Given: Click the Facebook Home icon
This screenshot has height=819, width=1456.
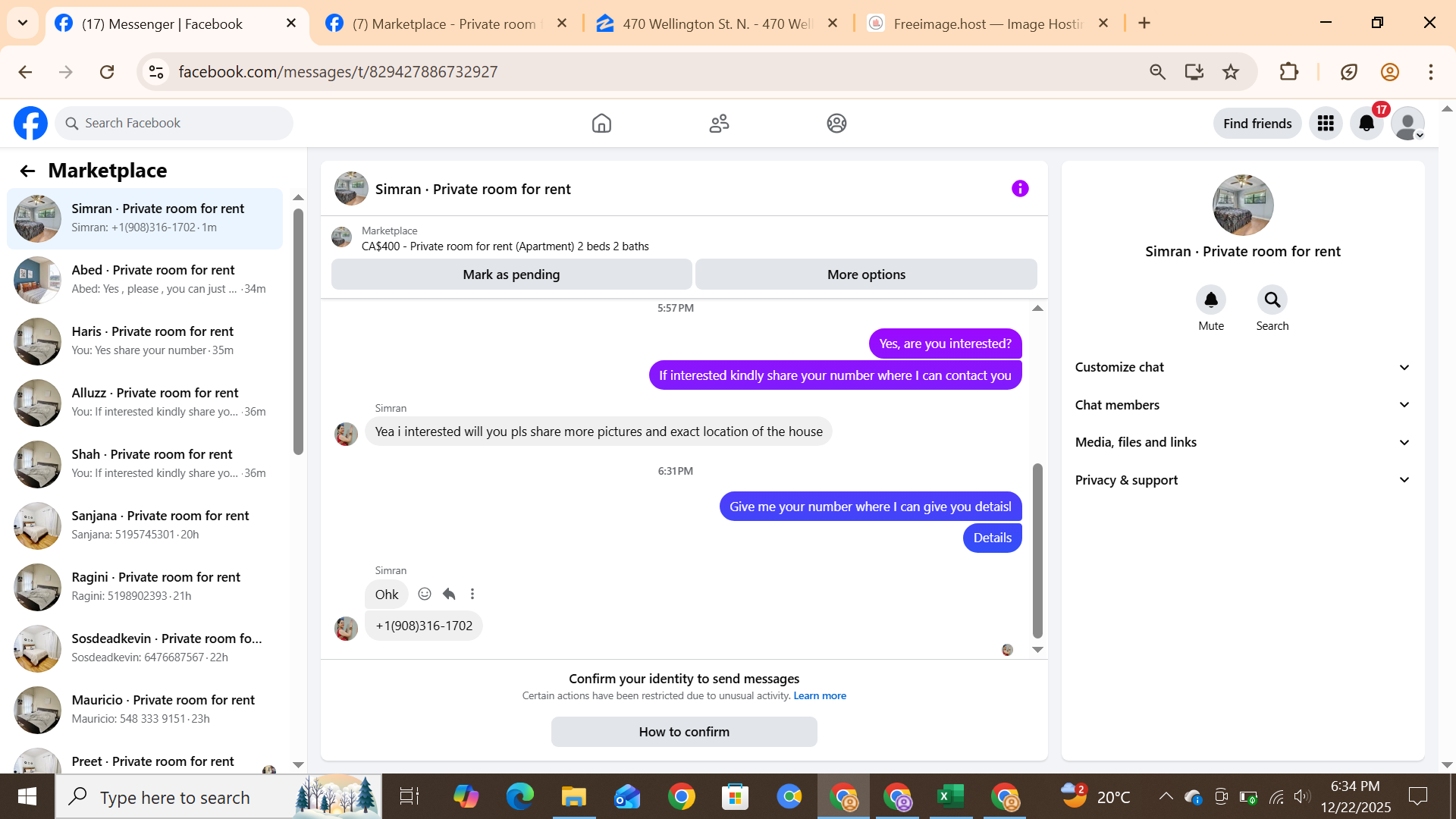Looking at the screenshot, I should click(x=601, y=124).
